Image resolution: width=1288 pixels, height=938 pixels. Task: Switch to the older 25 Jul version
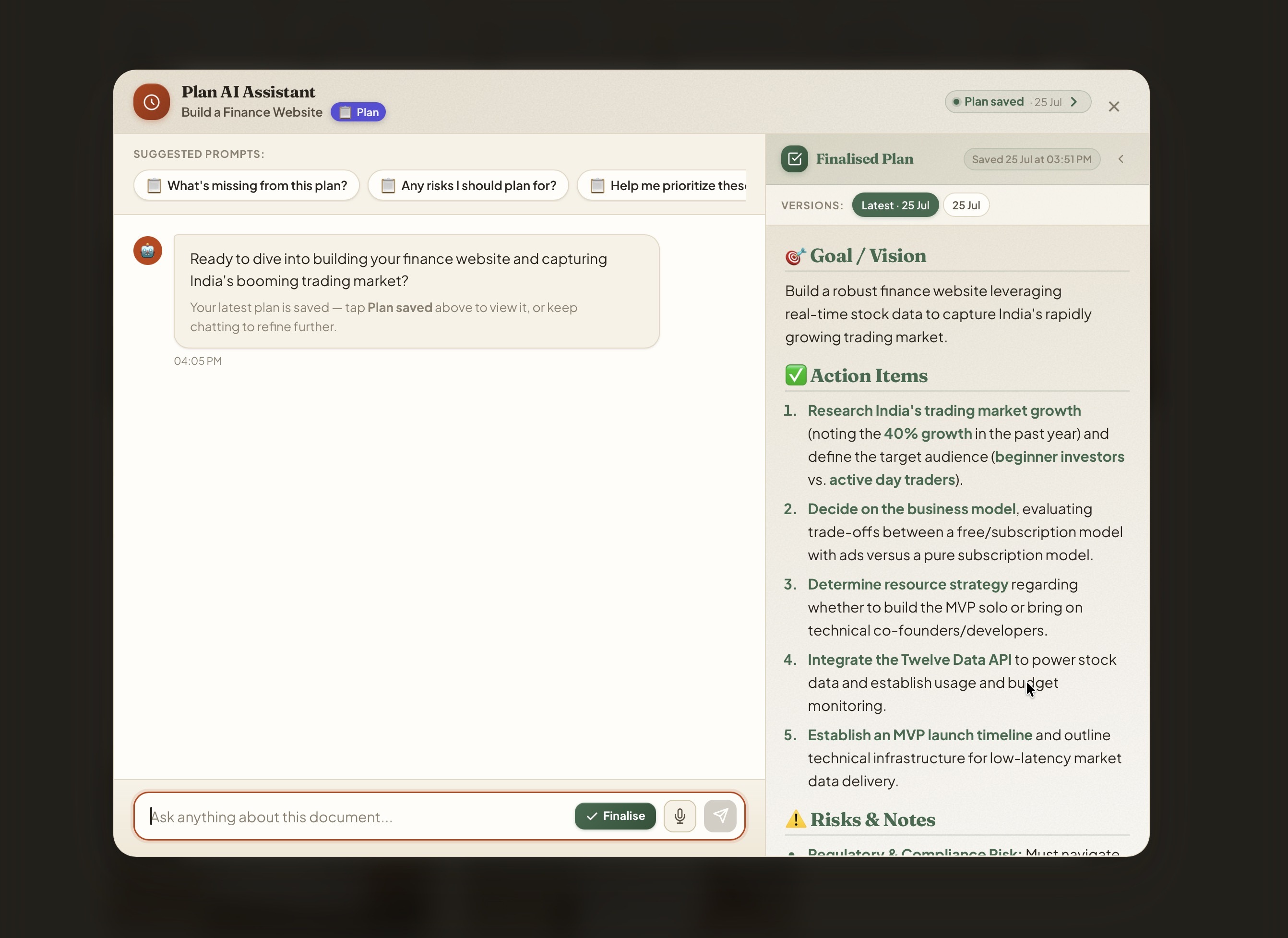pyautogui.click(x=966, y=205)
